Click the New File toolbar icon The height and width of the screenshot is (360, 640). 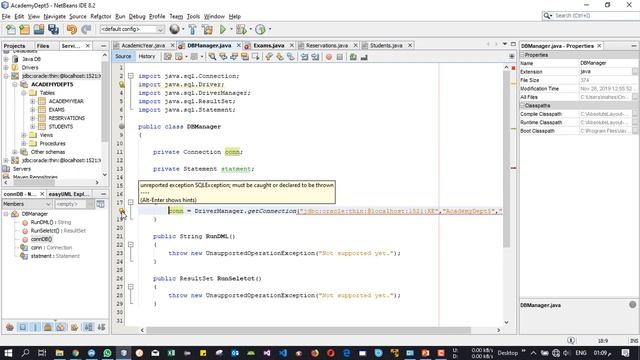click(11, 29)
